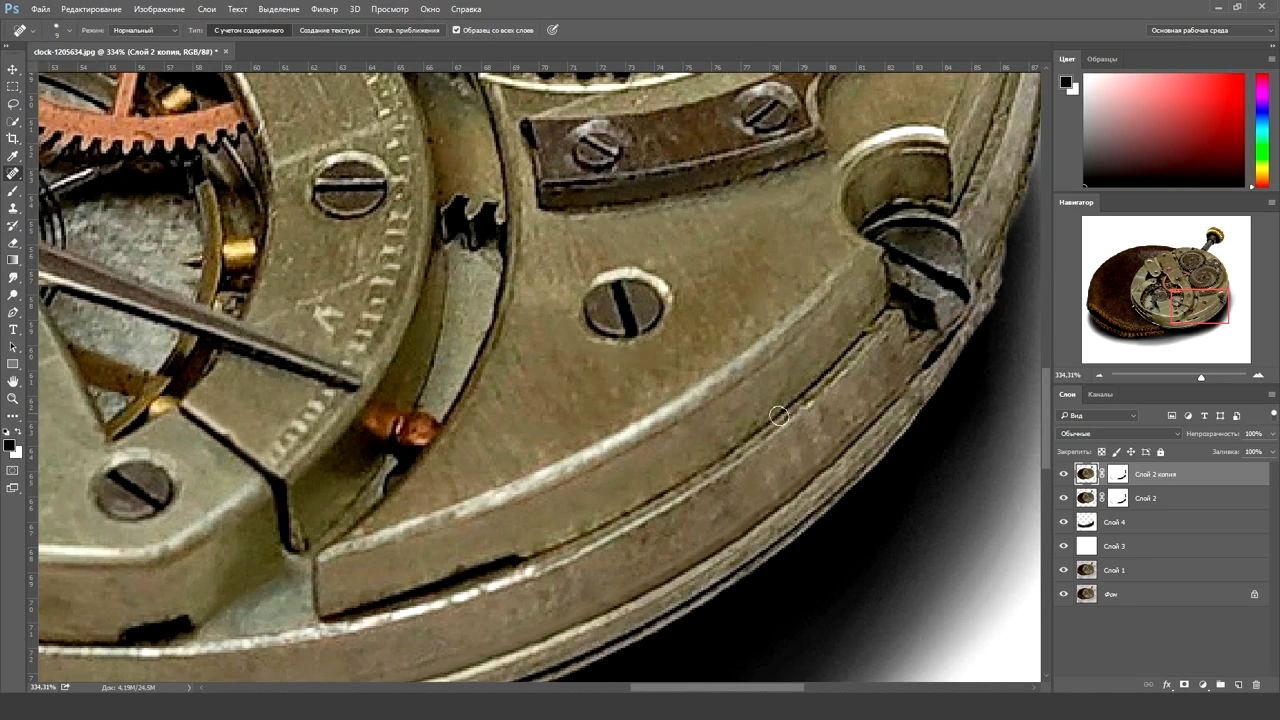
Task: Open the Заливка fill dropdown arrow
Action: click(x=1273, y=452)
